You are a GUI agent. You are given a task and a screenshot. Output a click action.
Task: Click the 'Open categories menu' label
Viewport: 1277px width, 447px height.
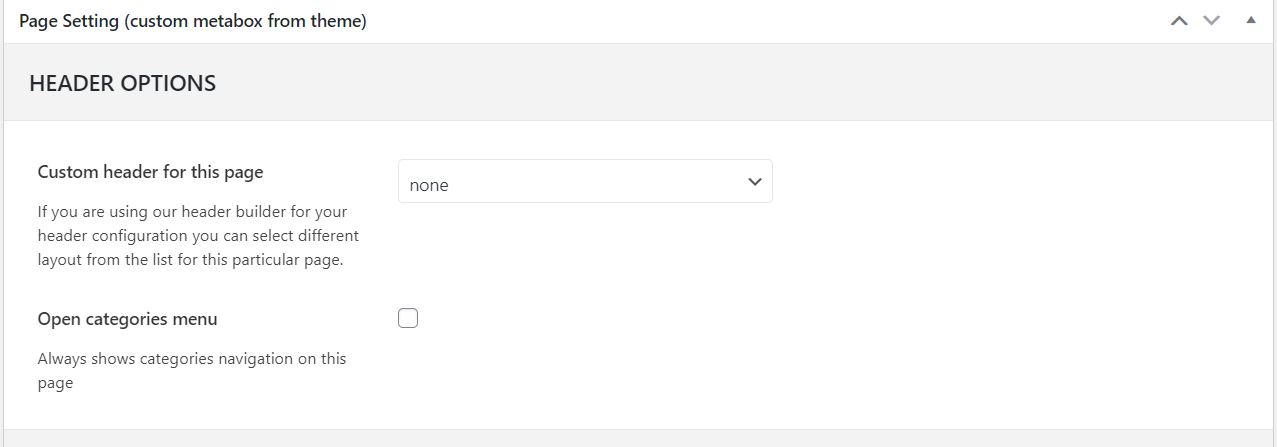coord(127,319)
